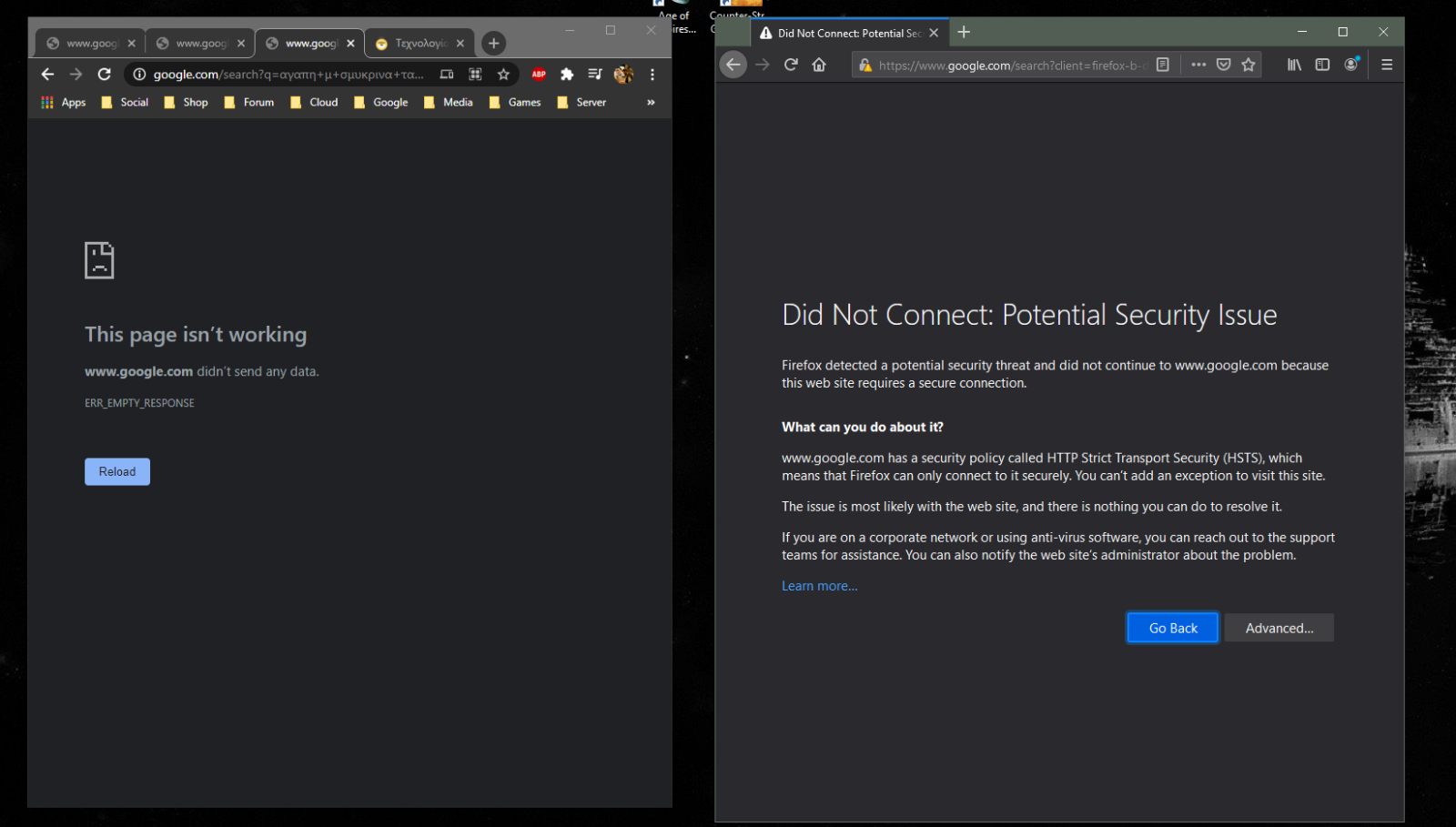Close the first www.google Chrome tab
Viewport: 1456px width, 827px height.
(132, 44)
